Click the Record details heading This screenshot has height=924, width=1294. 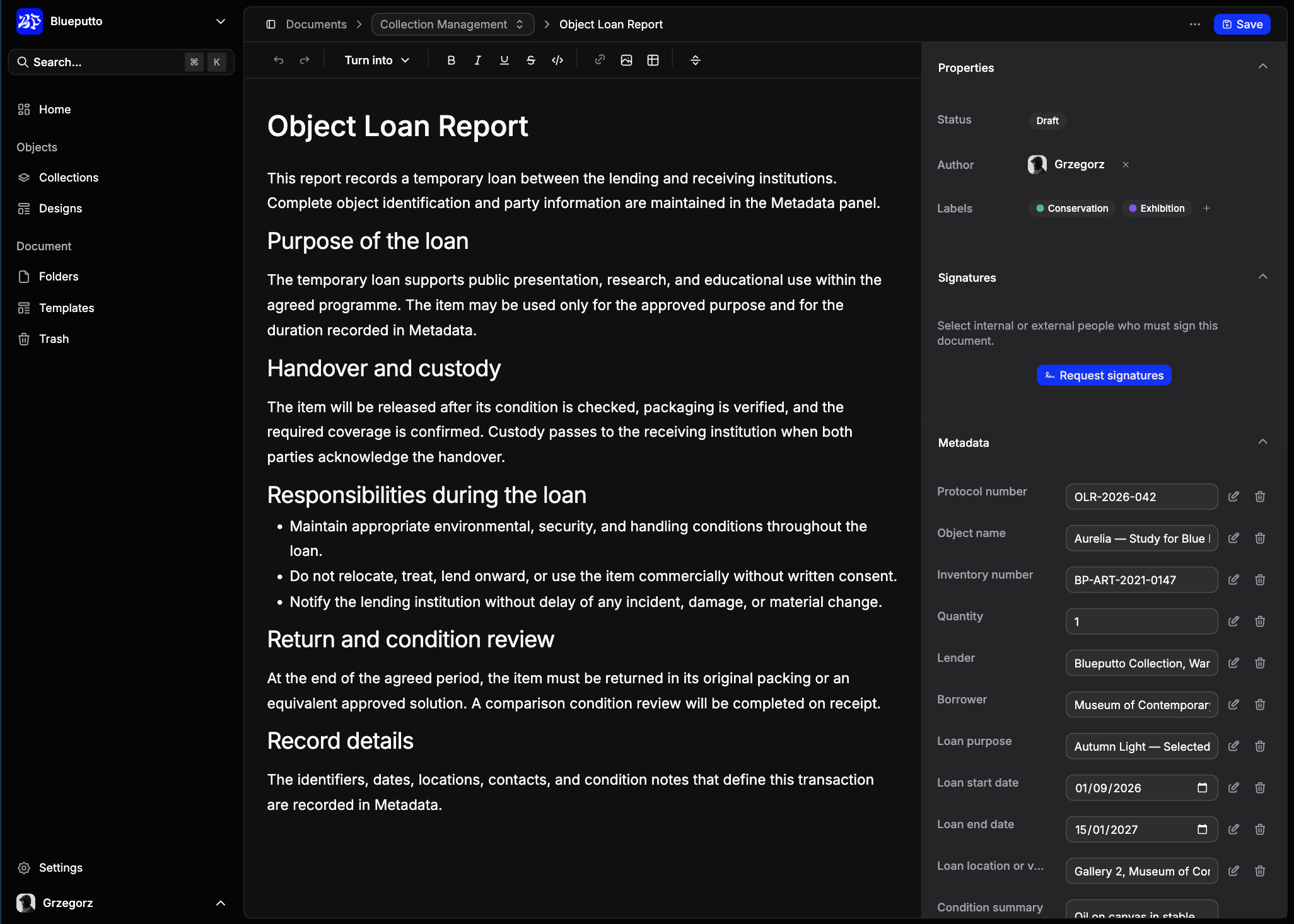[340, 741]
